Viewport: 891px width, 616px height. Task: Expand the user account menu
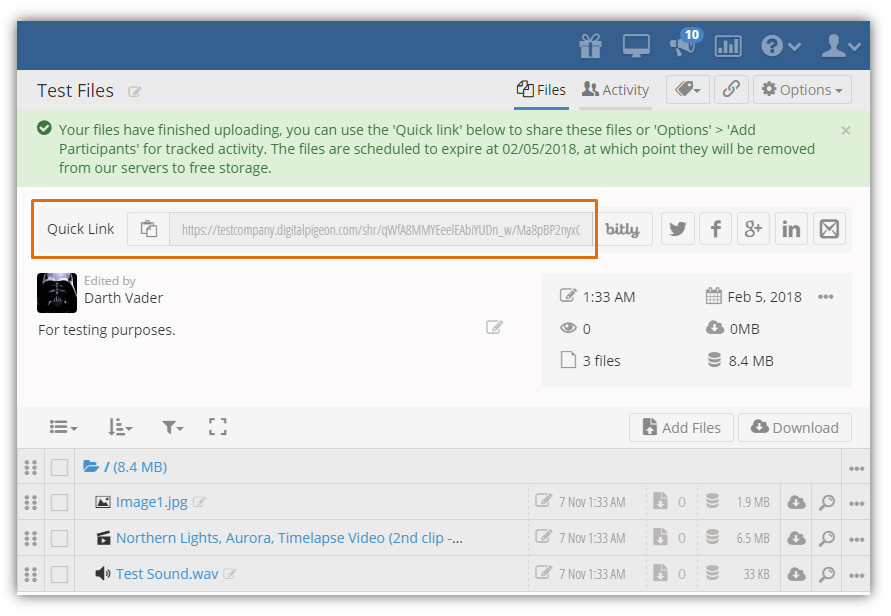coord(841,46)
